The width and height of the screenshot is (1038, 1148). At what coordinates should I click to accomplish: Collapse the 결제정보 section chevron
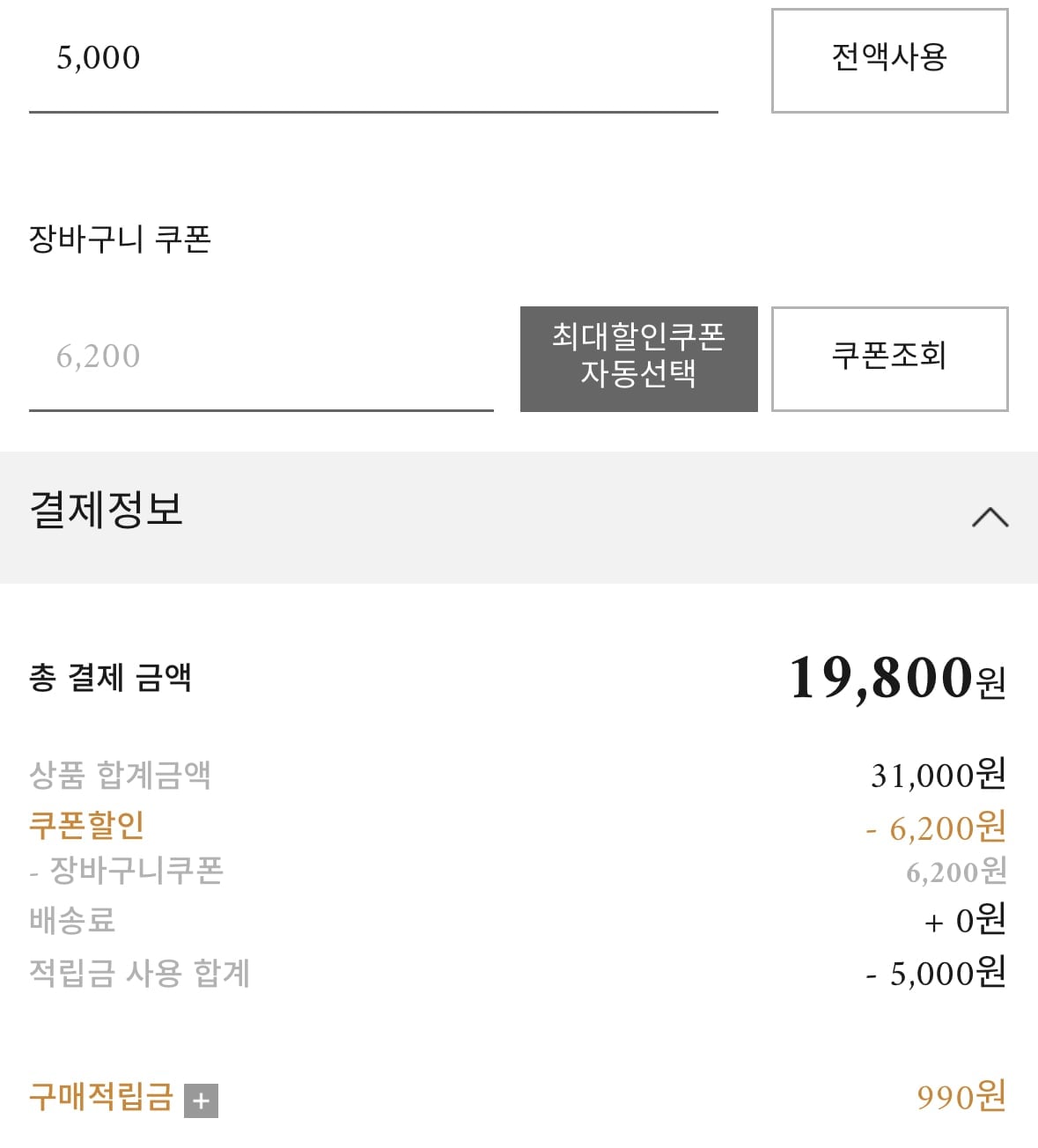[990, 517]
